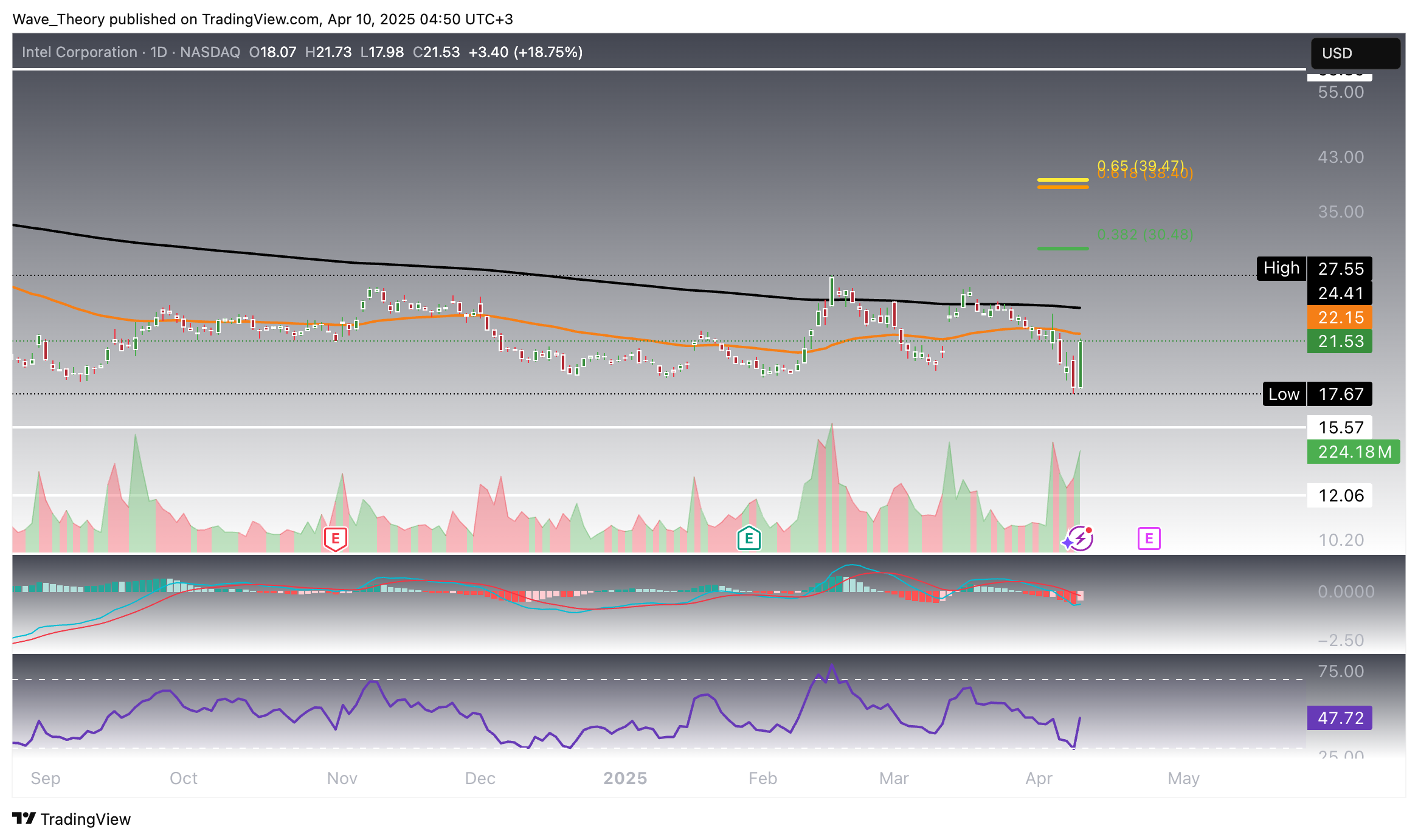The image size is (1418, 840).
Task: Click the 43.00 price axis label
Action: [1341, 157]
